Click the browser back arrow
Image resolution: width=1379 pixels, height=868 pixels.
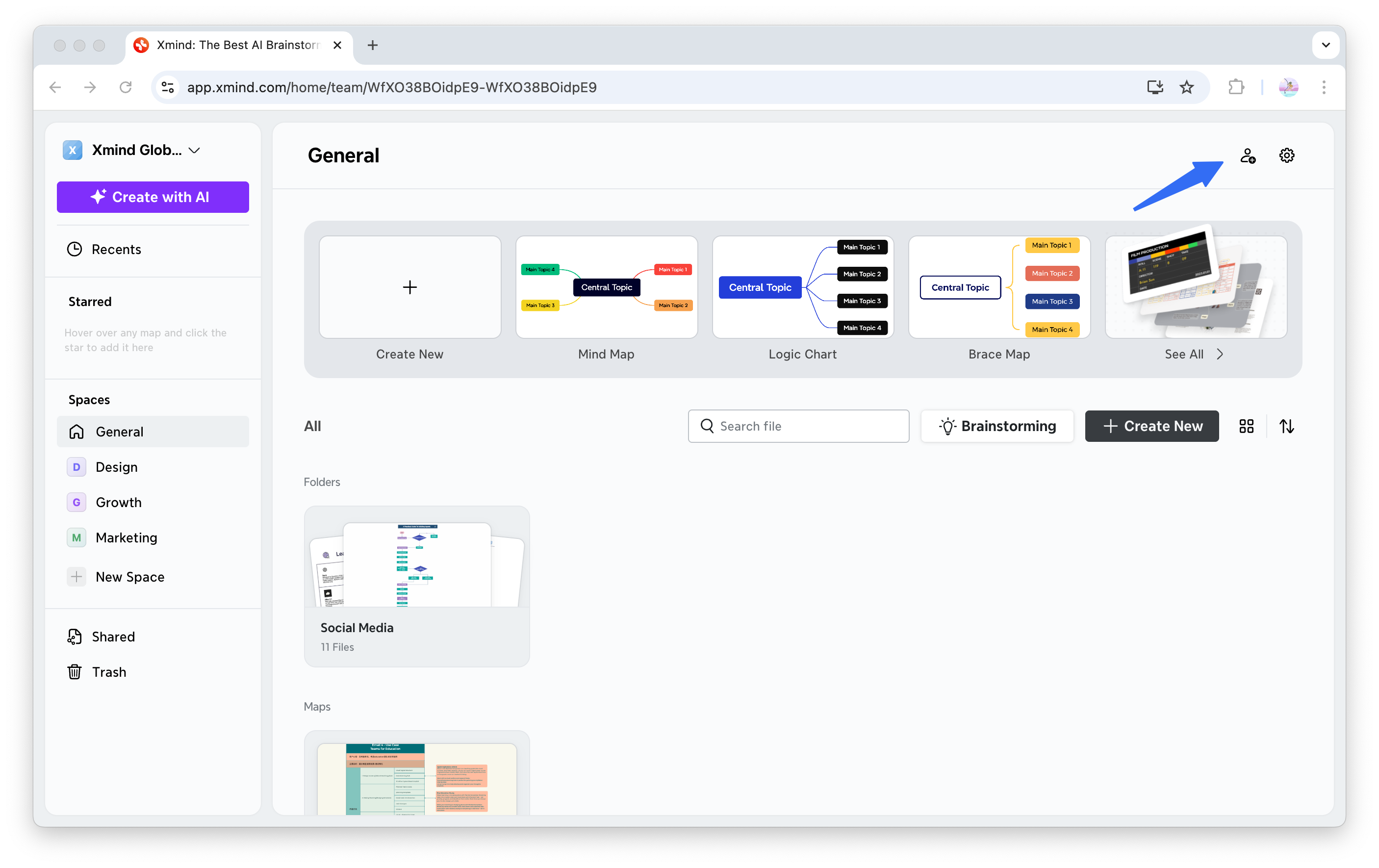click(55, 87)
